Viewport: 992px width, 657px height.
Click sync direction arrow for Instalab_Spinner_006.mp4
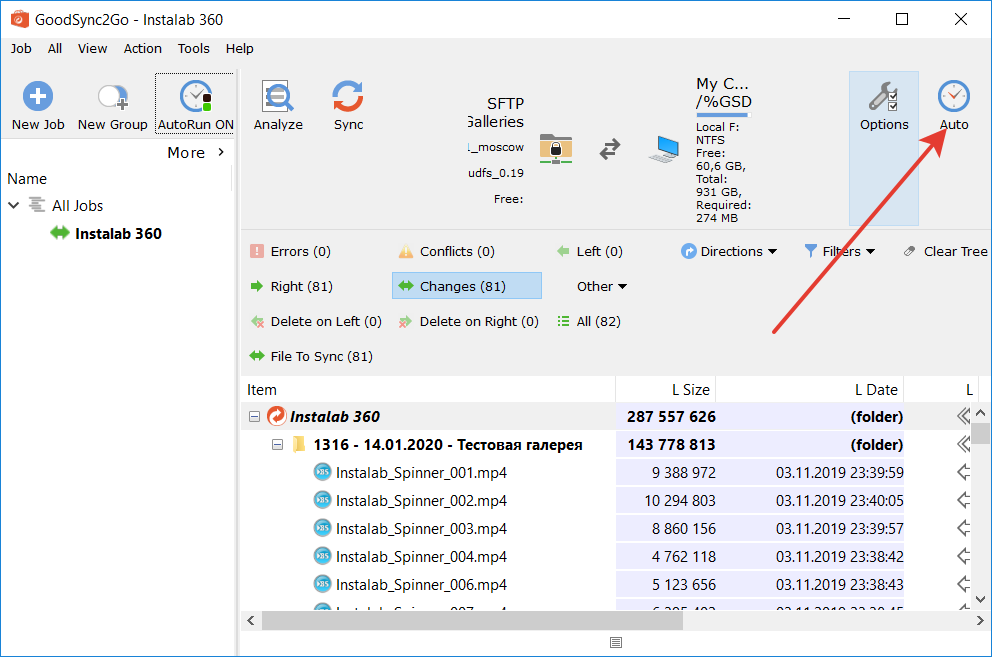pos(963,584)
